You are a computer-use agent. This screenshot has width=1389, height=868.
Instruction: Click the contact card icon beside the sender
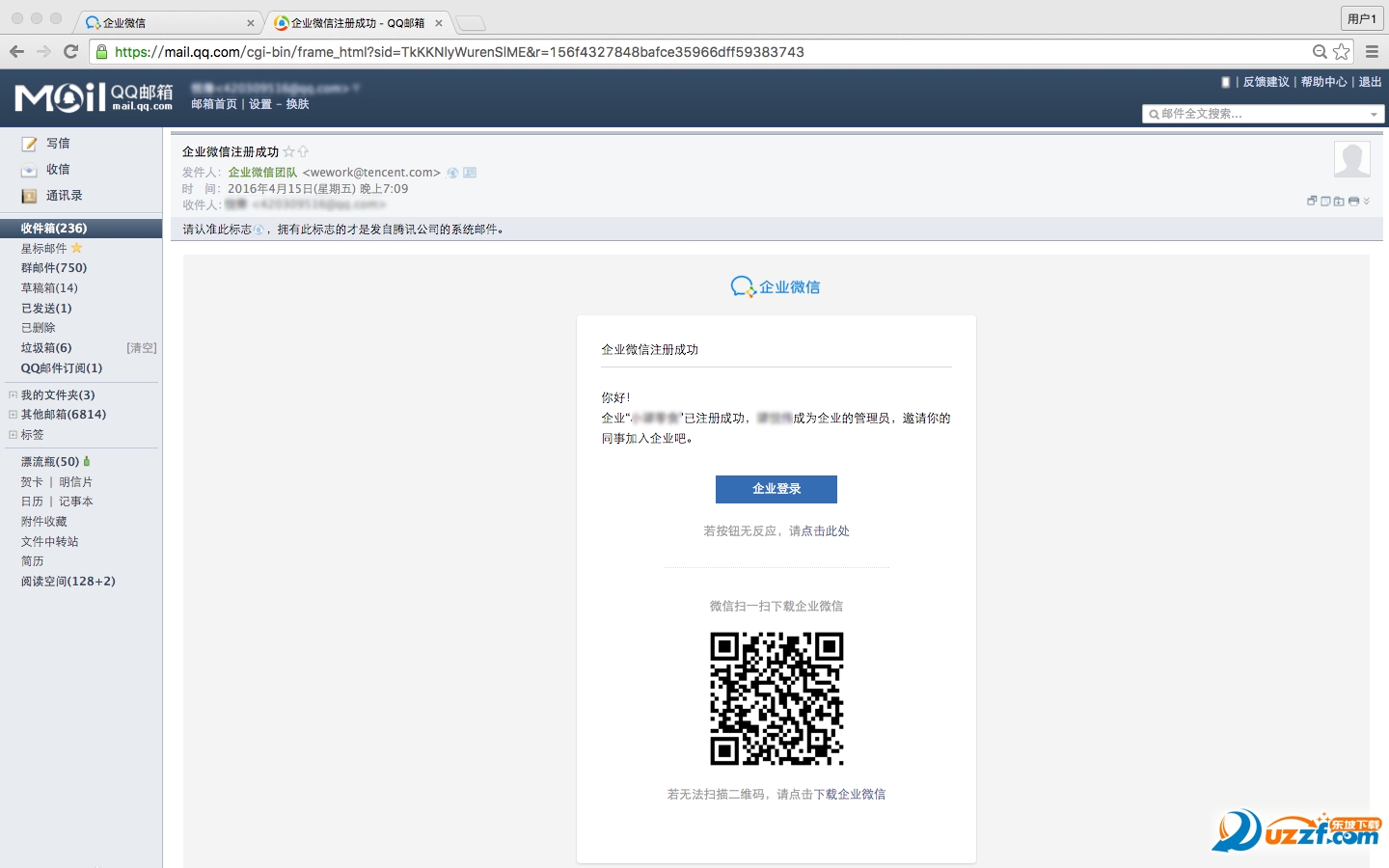(470, 173)
